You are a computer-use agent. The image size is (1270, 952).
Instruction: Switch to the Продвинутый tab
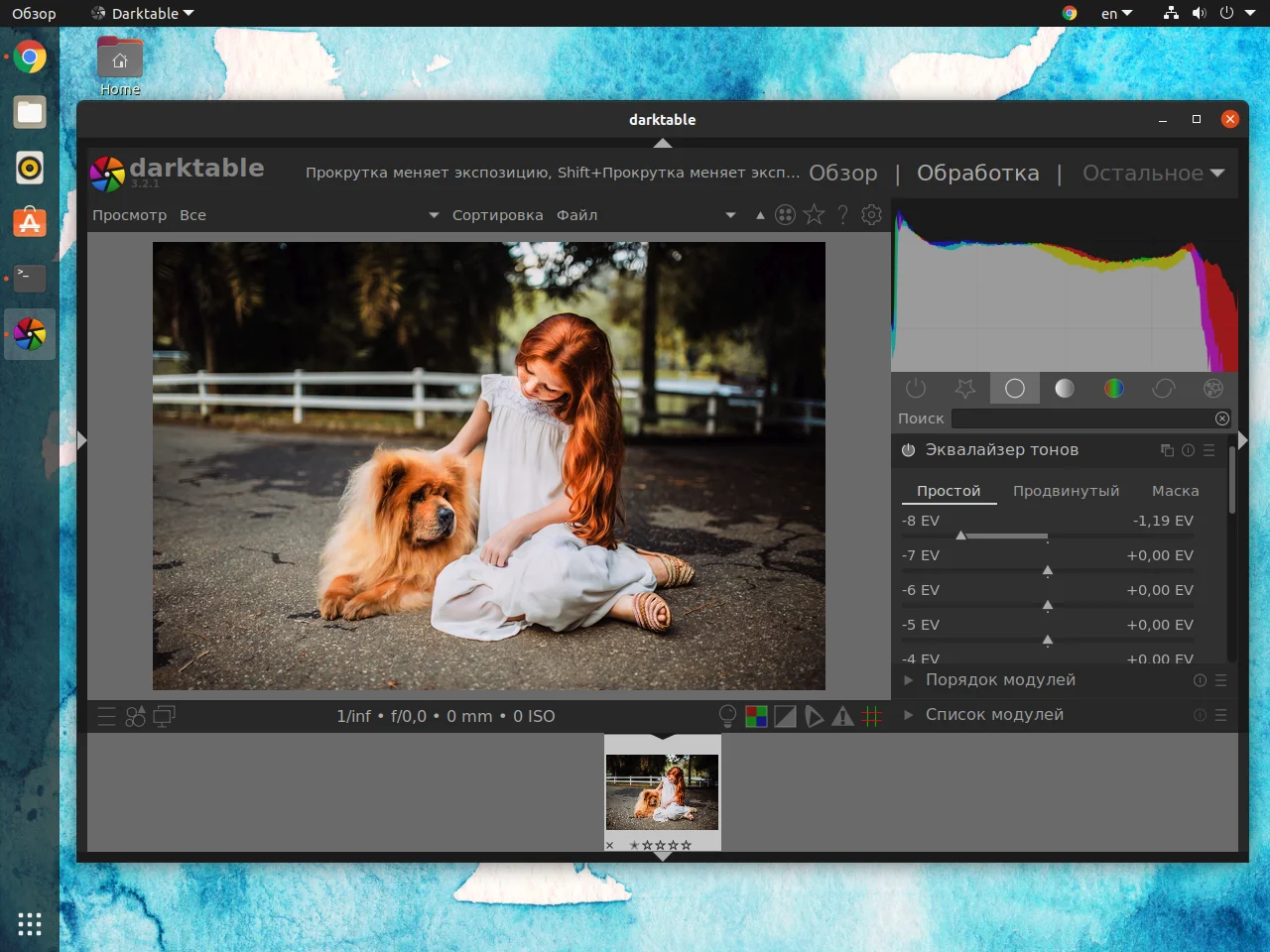(1066, 491)
